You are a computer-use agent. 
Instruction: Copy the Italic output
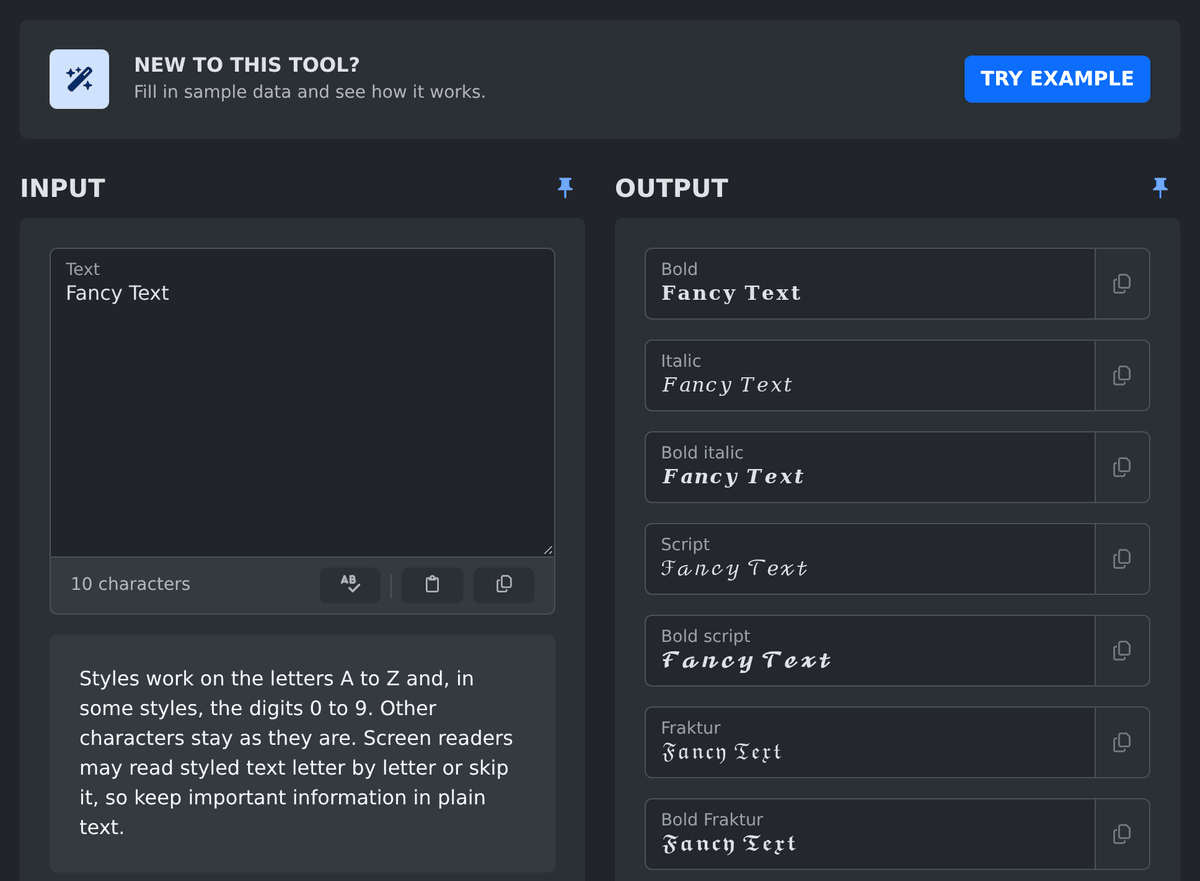1122,375
